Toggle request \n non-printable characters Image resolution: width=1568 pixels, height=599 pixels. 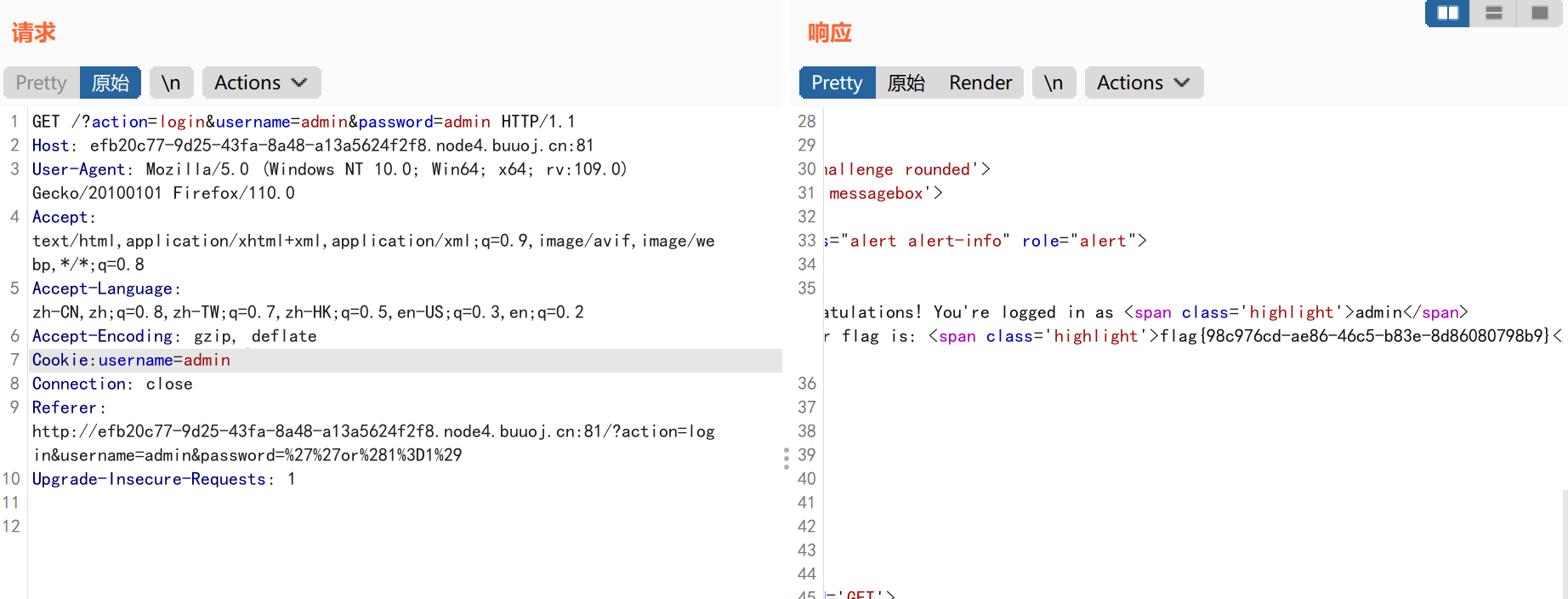click(x=171, y=83)
